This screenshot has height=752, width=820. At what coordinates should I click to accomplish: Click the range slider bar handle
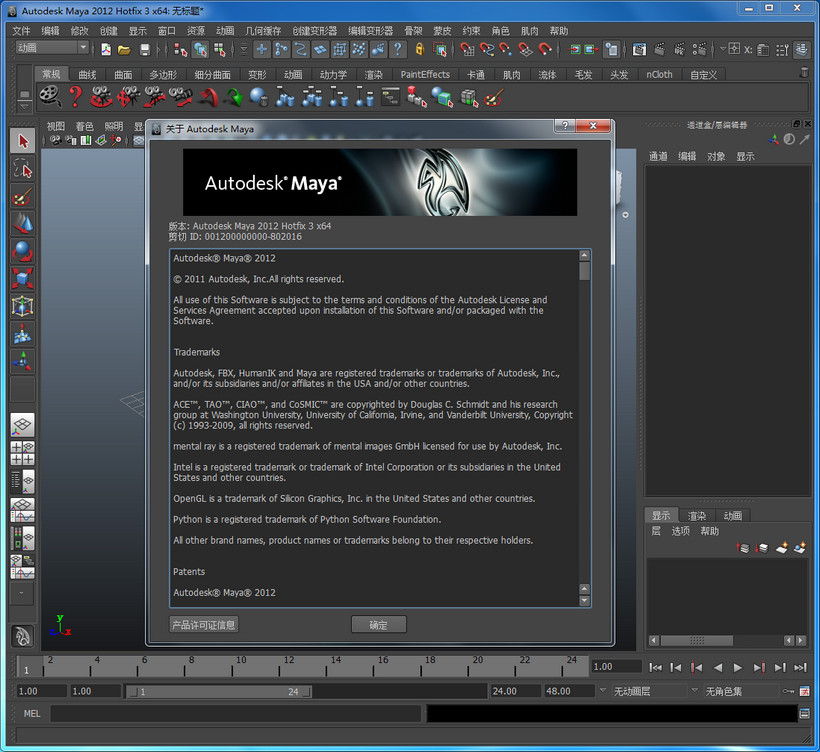tap(219, 691)
